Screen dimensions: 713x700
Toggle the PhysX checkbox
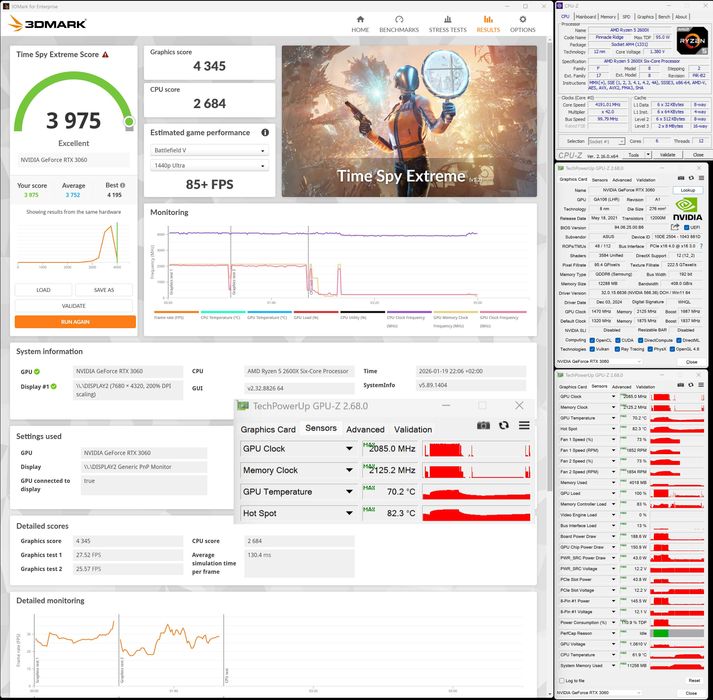point(650,349)
